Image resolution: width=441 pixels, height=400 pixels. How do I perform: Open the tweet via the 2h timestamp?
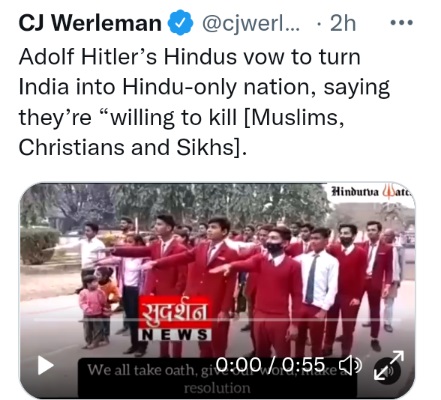[343, 23]
